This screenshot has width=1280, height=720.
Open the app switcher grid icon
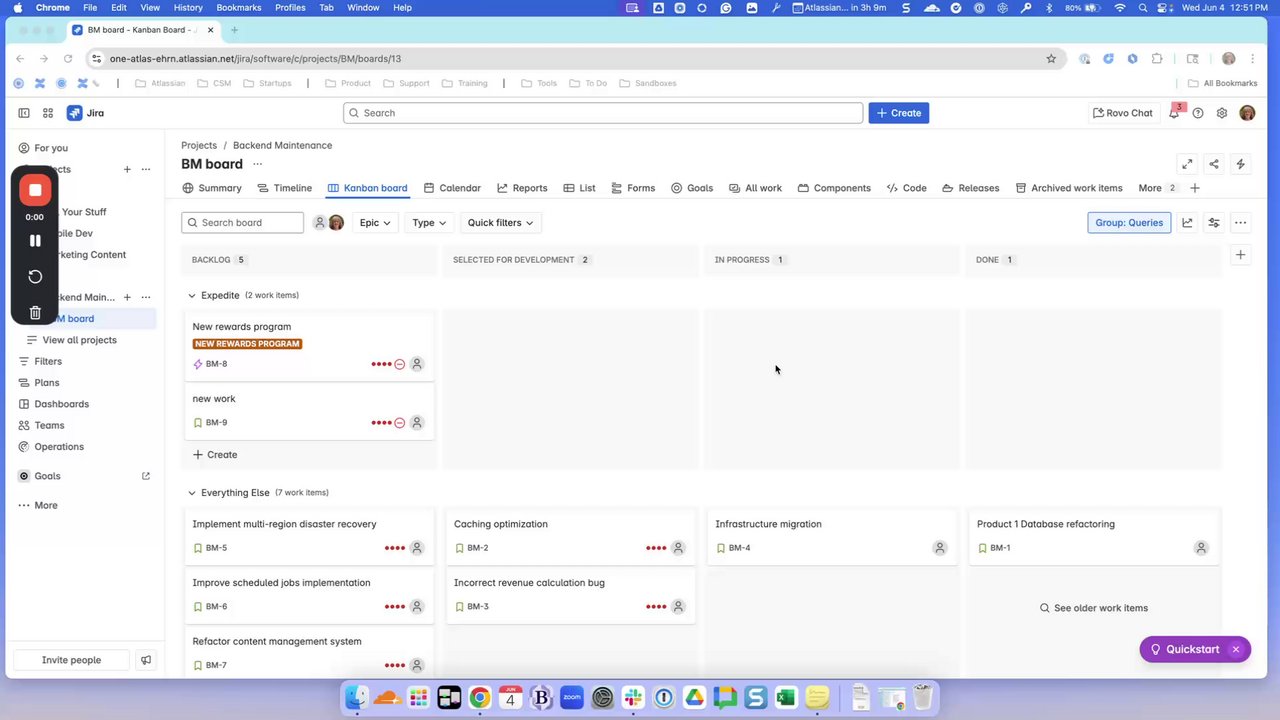48,113
